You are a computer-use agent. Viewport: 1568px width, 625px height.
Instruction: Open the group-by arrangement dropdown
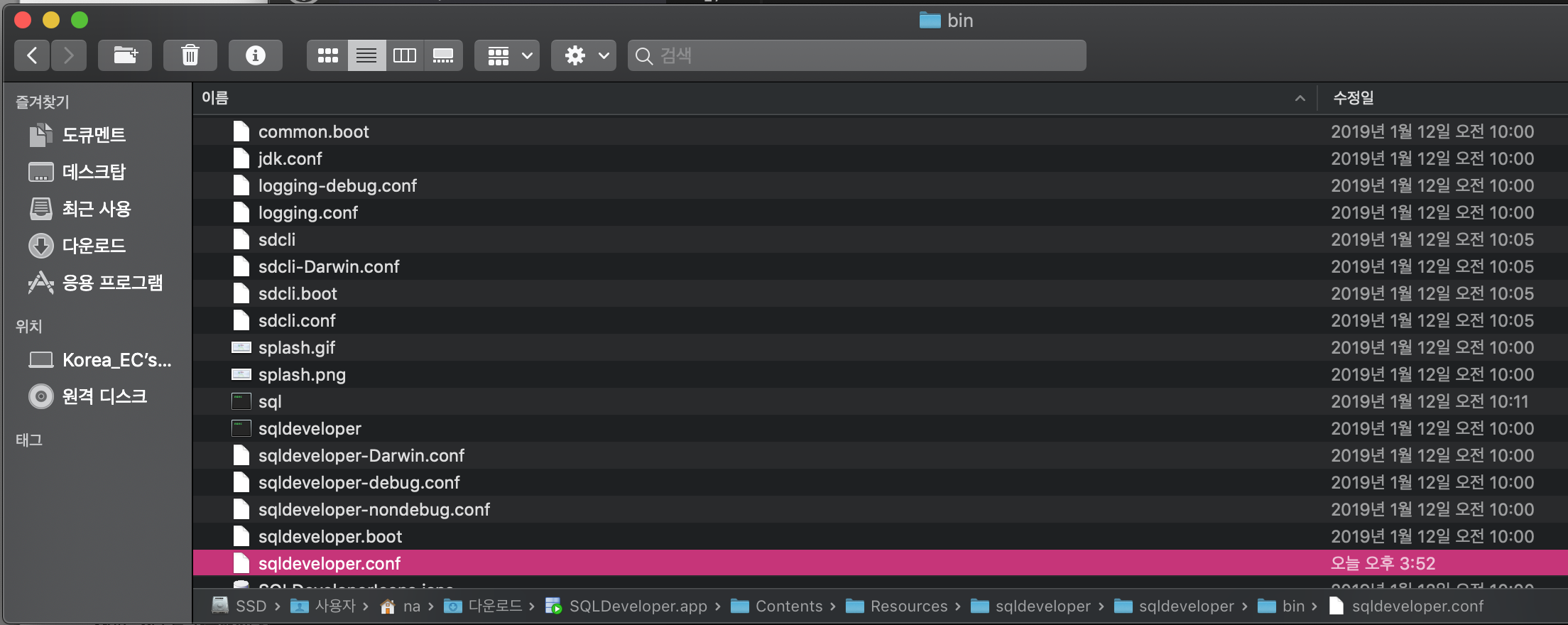(507, 55)
